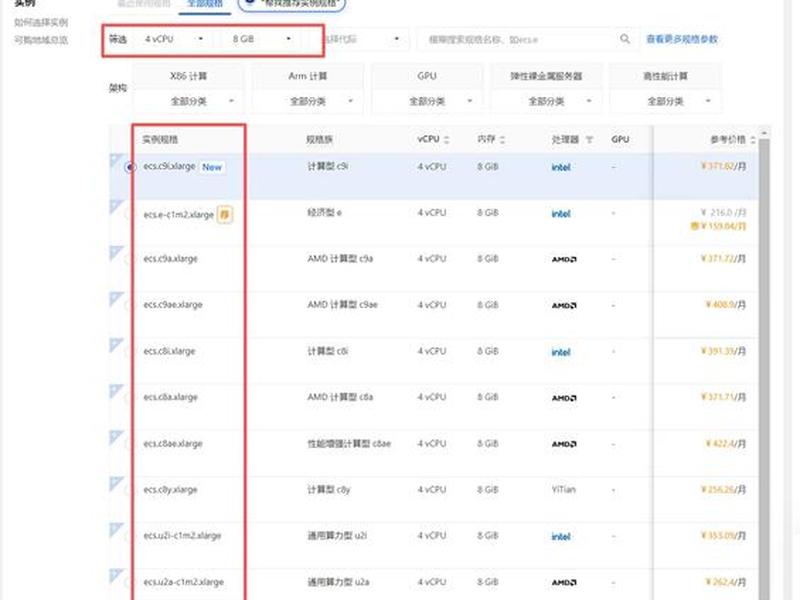
Task: Select the ecs.c8y.xlarge radio button
Action: coord(129,490)
